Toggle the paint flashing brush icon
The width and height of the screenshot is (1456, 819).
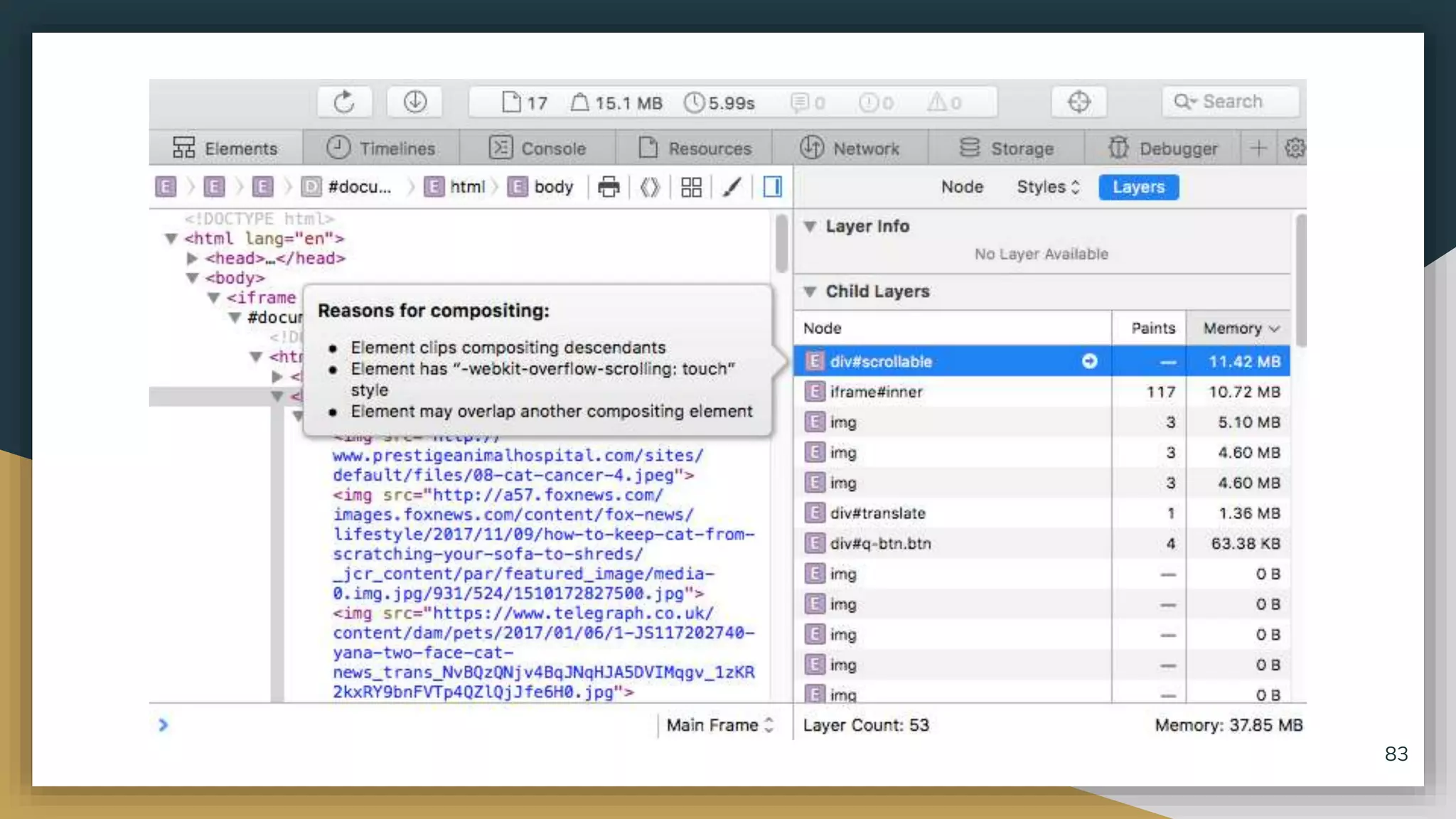[732, 187]
